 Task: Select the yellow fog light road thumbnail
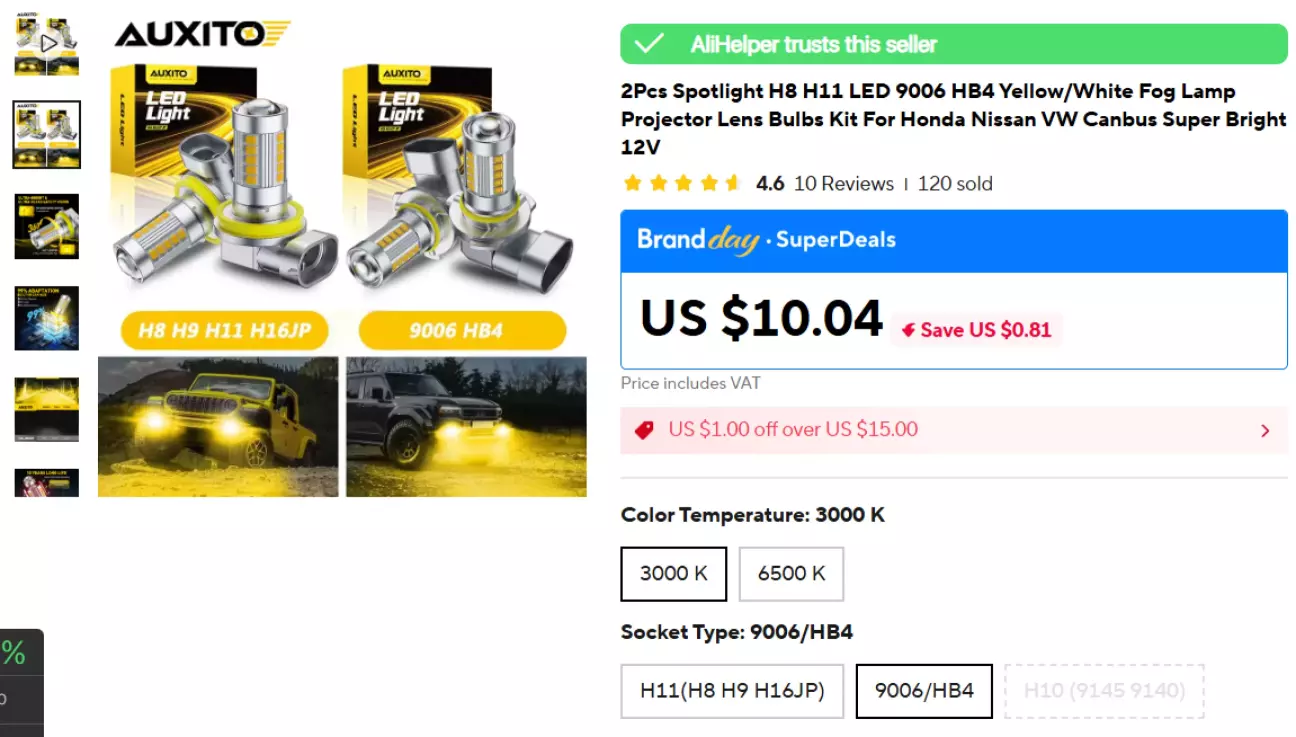coord(47,409)
